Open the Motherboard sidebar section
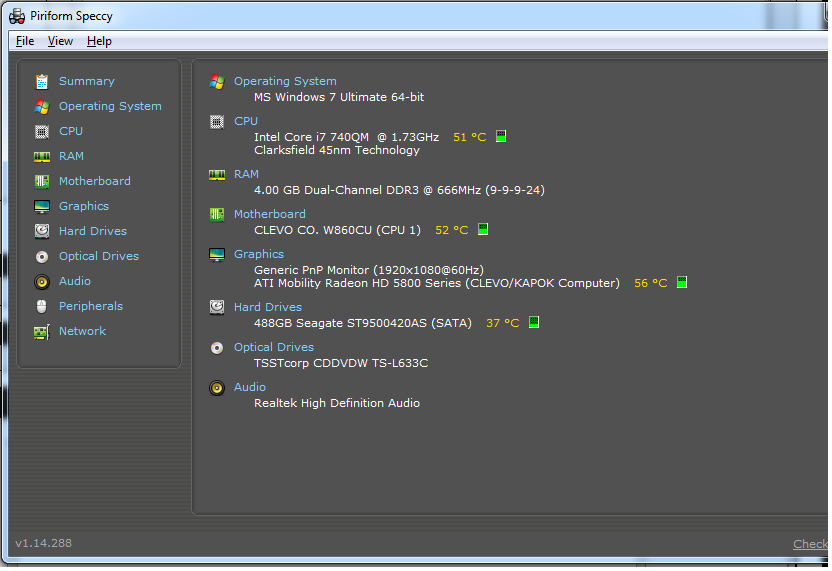This screenshot has width=832, height=571. click(94, 181)
